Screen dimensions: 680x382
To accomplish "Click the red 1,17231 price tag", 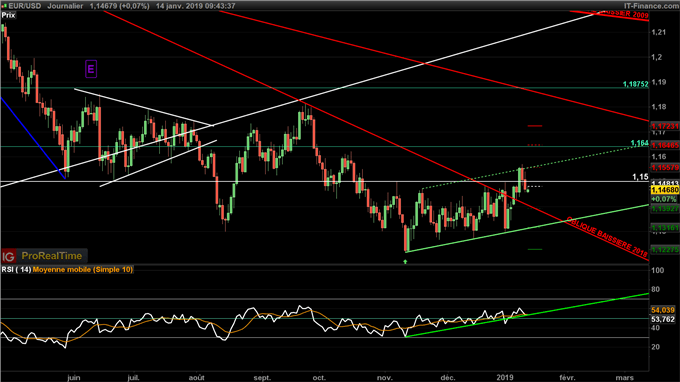I will 665,126.
